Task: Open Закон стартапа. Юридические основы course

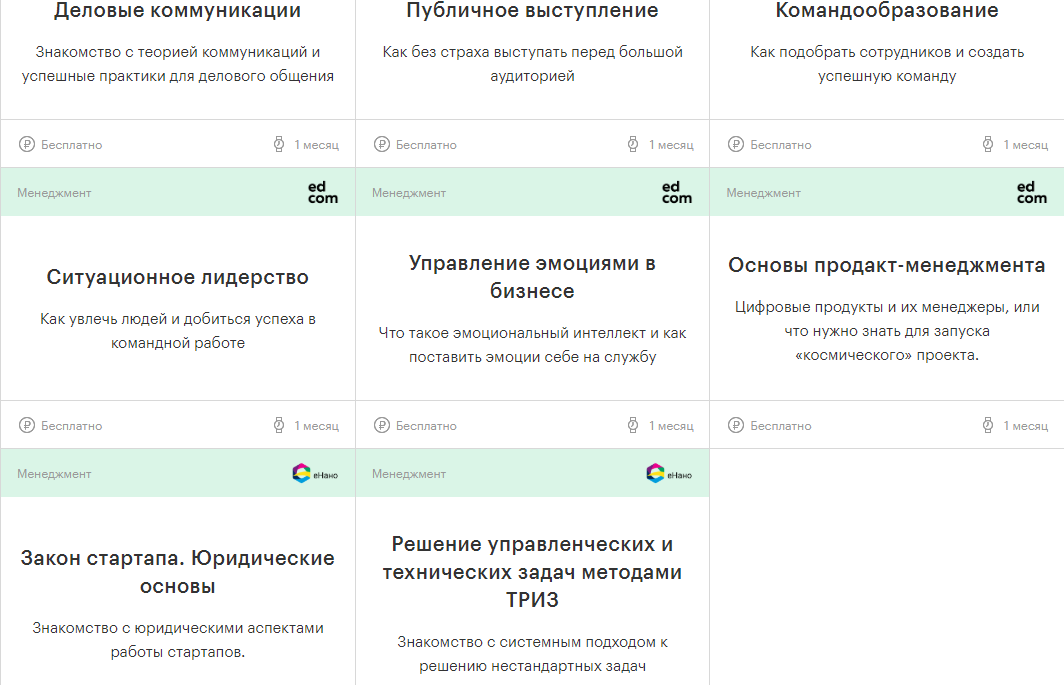Action: pyautogui.click(x=177, y=572)
